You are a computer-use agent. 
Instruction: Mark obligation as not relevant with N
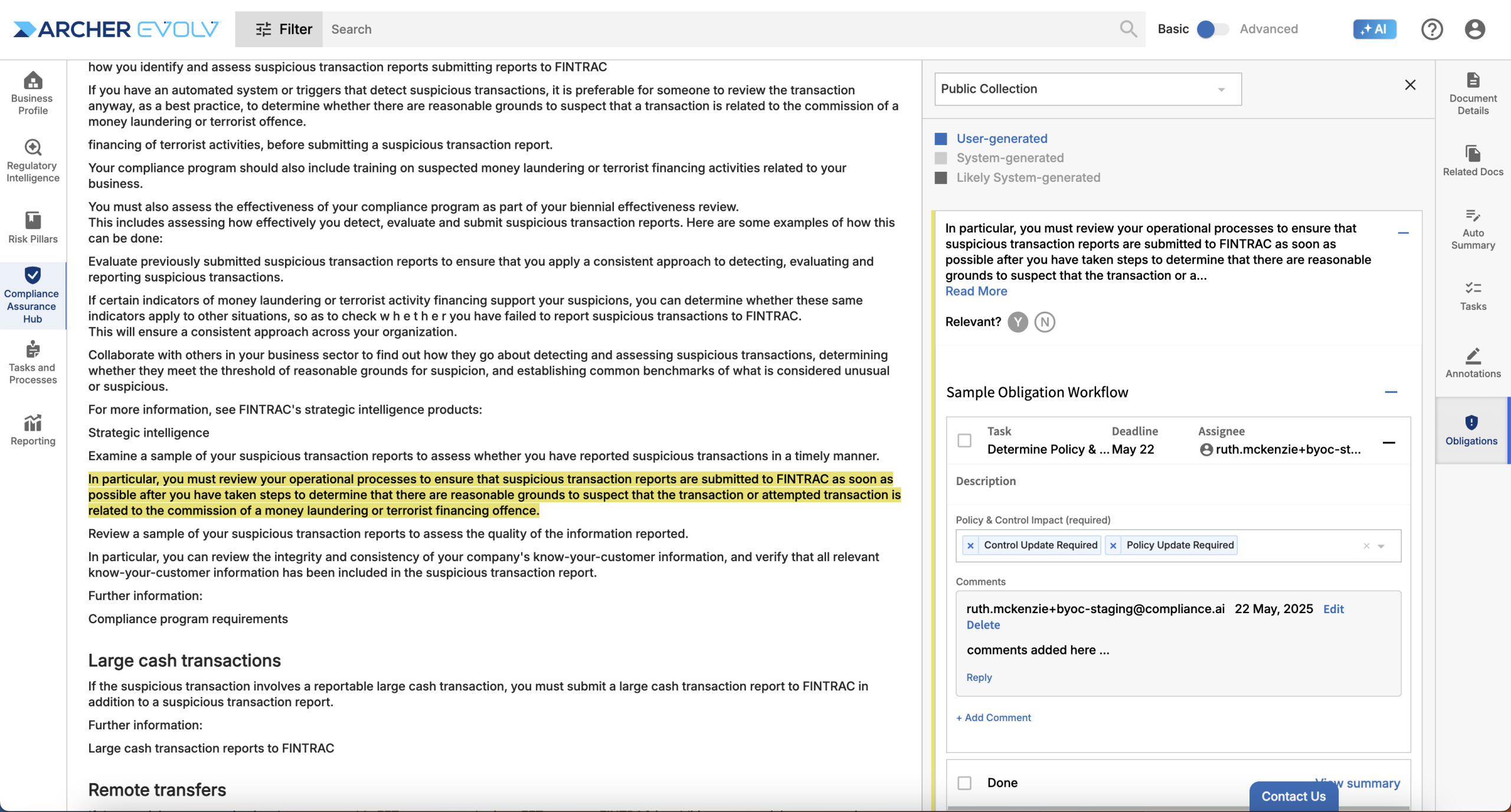click(1044, 322)
